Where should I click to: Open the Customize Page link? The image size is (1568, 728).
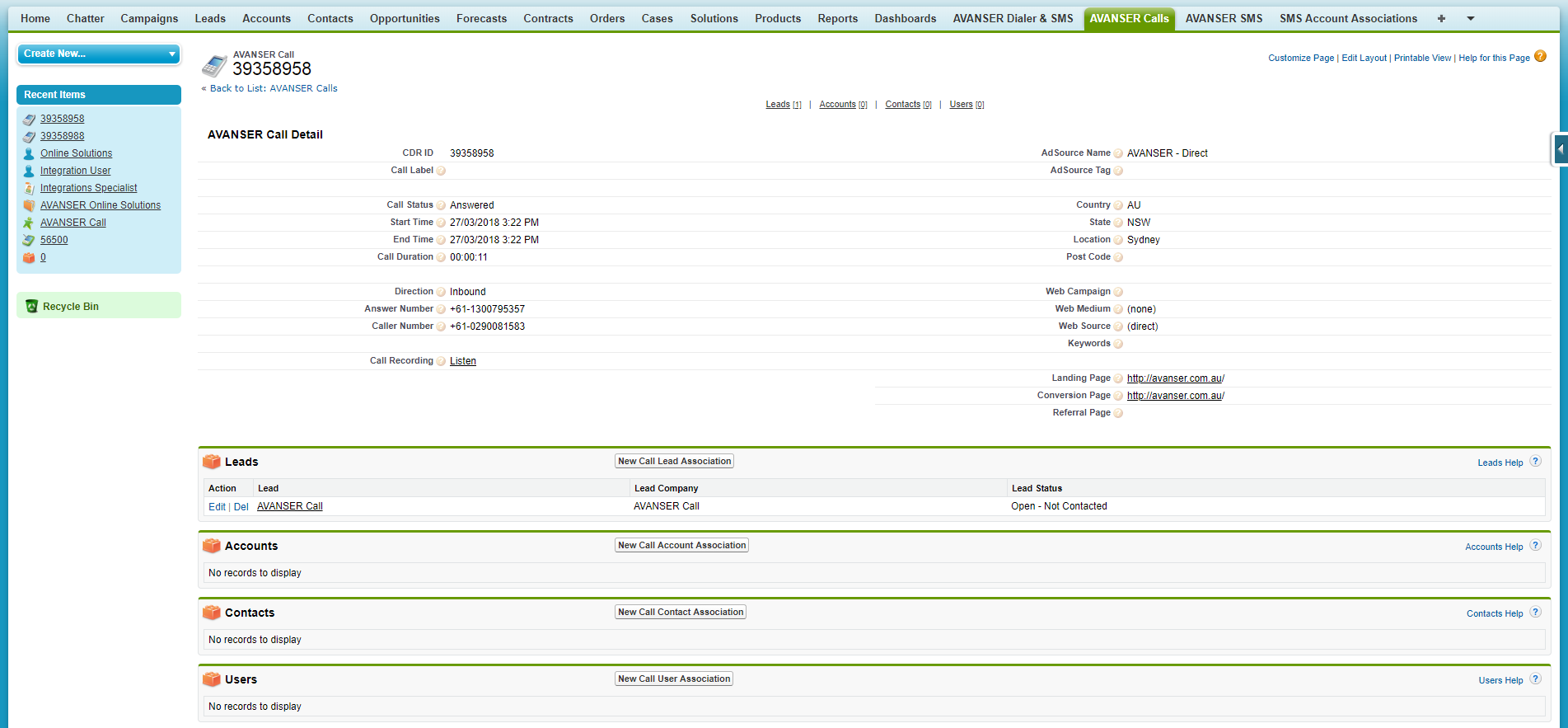tap(1301, 58)
